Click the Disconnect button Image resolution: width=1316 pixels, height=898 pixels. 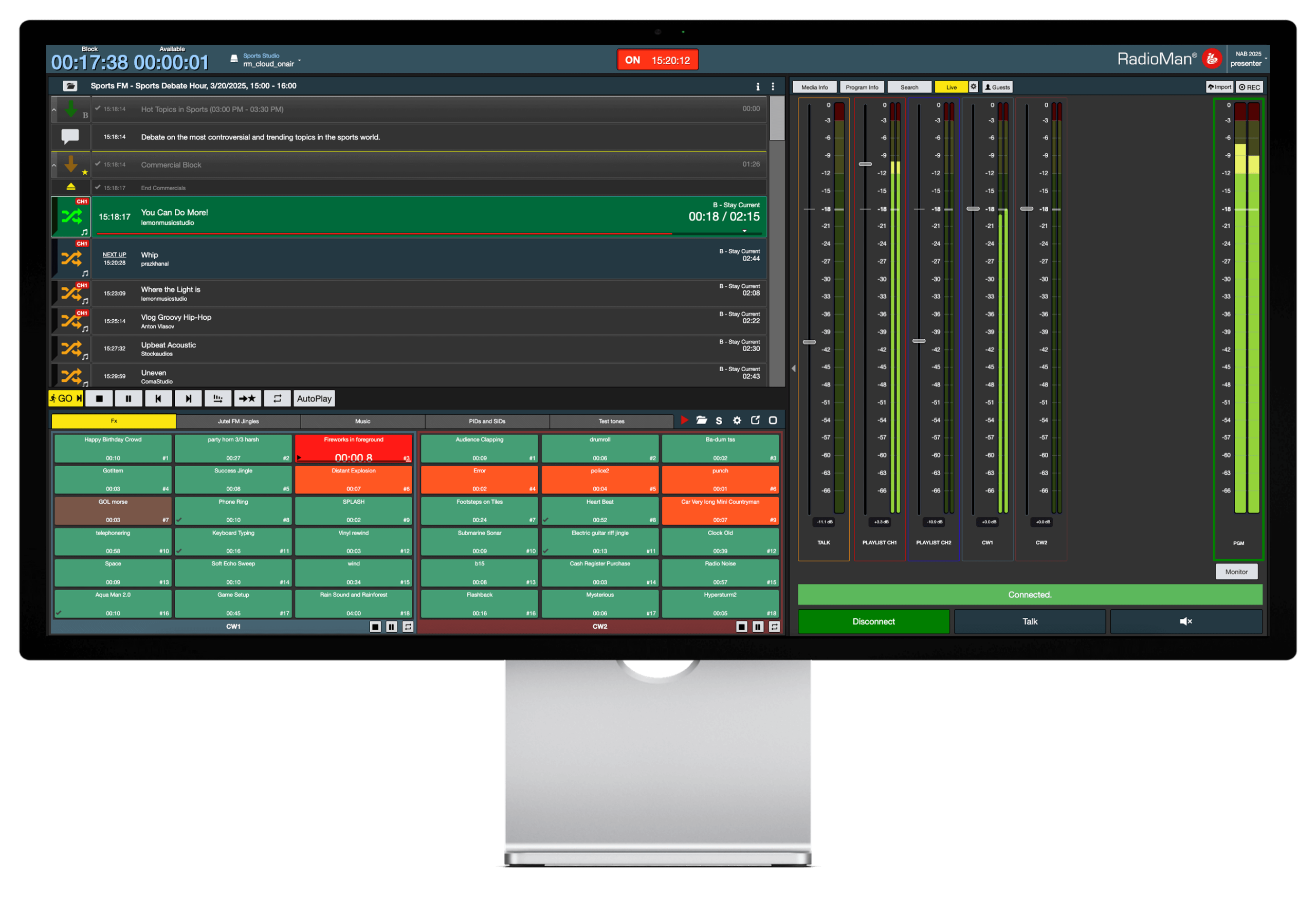[873, 621]
